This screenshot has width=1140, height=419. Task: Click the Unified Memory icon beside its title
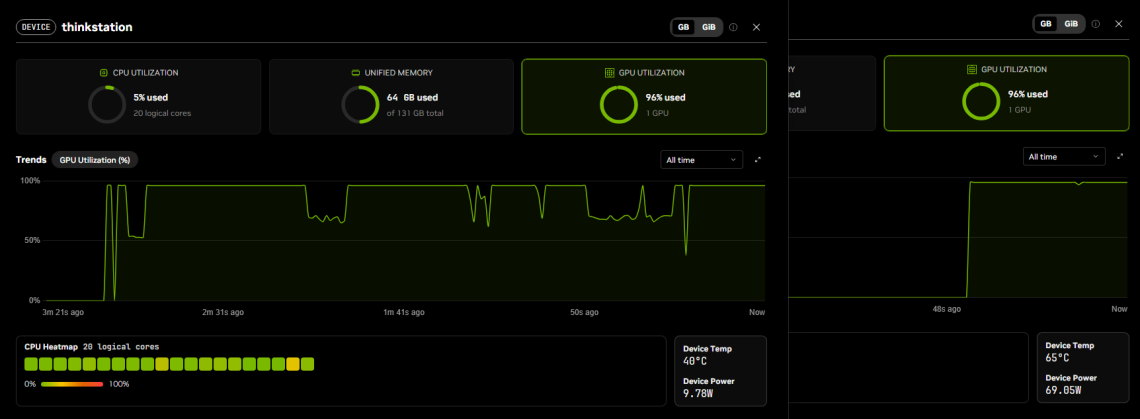[x=356, y=73]
